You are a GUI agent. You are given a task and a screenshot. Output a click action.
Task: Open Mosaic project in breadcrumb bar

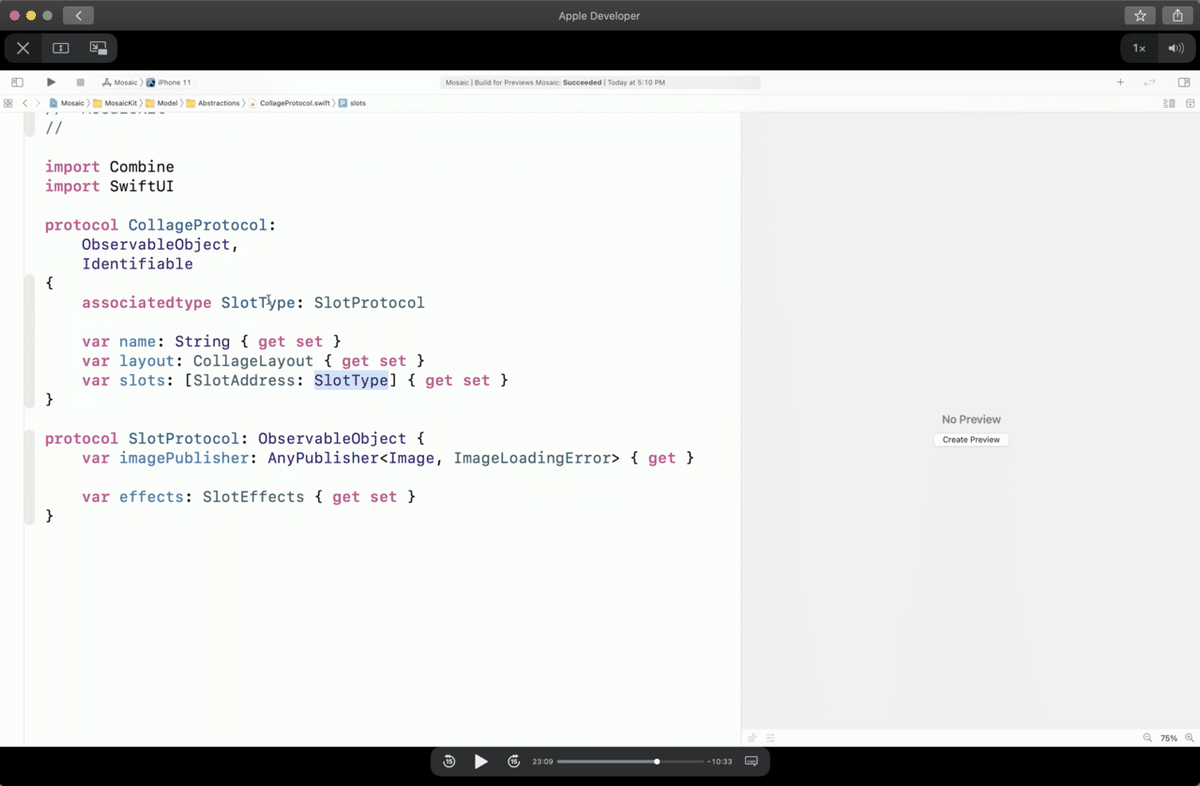67,103
